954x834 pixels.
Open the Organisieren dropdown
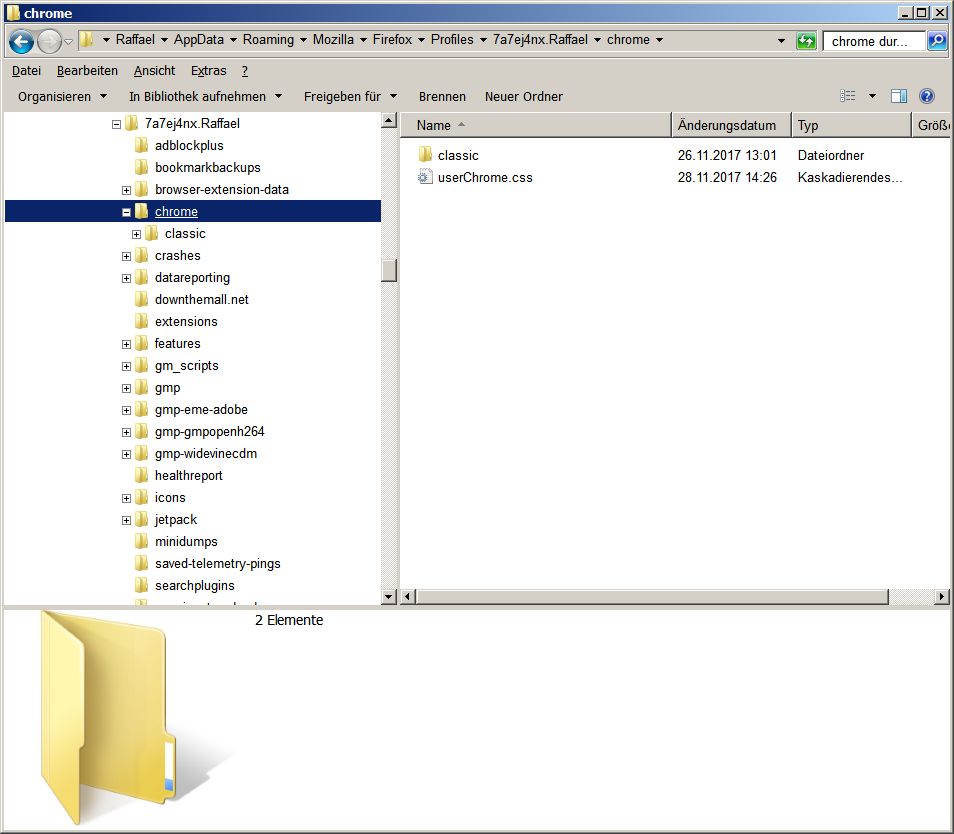tap(62, 96)
